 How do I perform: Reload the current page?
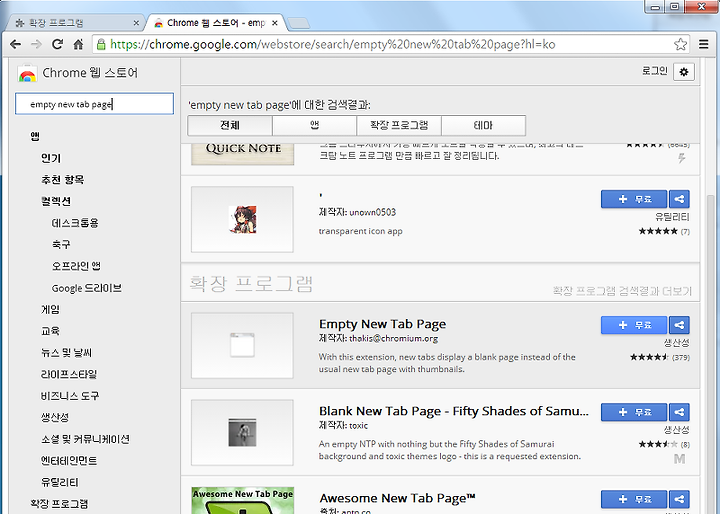(x=57, y=45)
